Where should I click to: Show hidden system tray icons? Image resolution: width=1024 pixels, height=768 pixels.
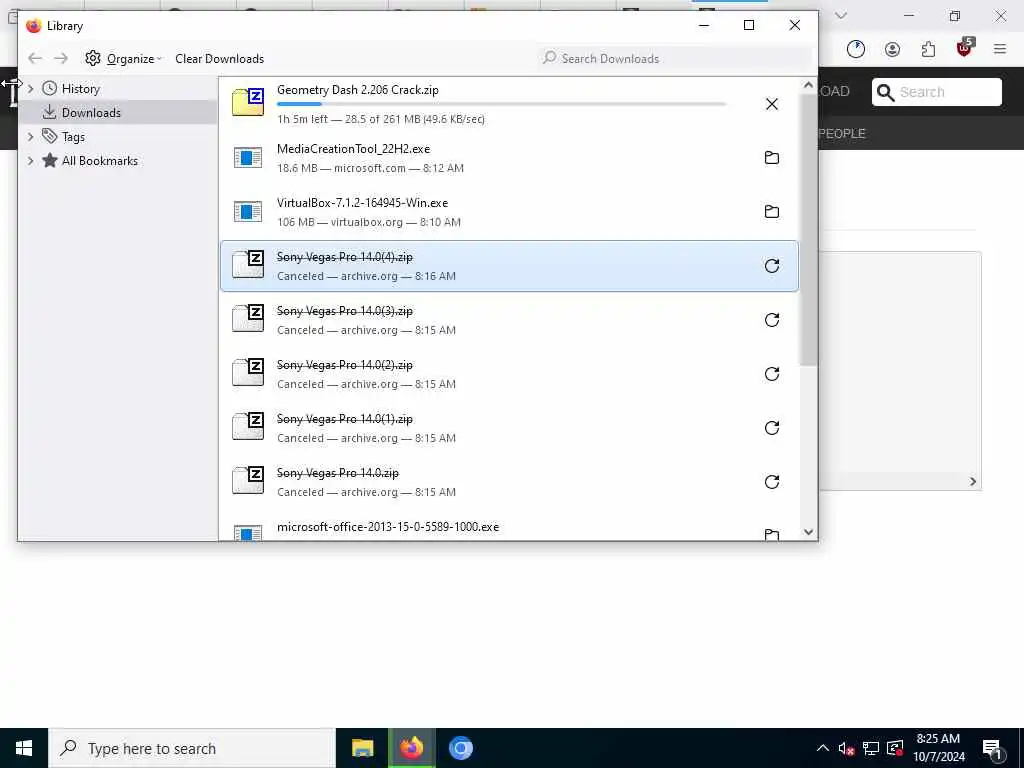[x=823, y=748]
